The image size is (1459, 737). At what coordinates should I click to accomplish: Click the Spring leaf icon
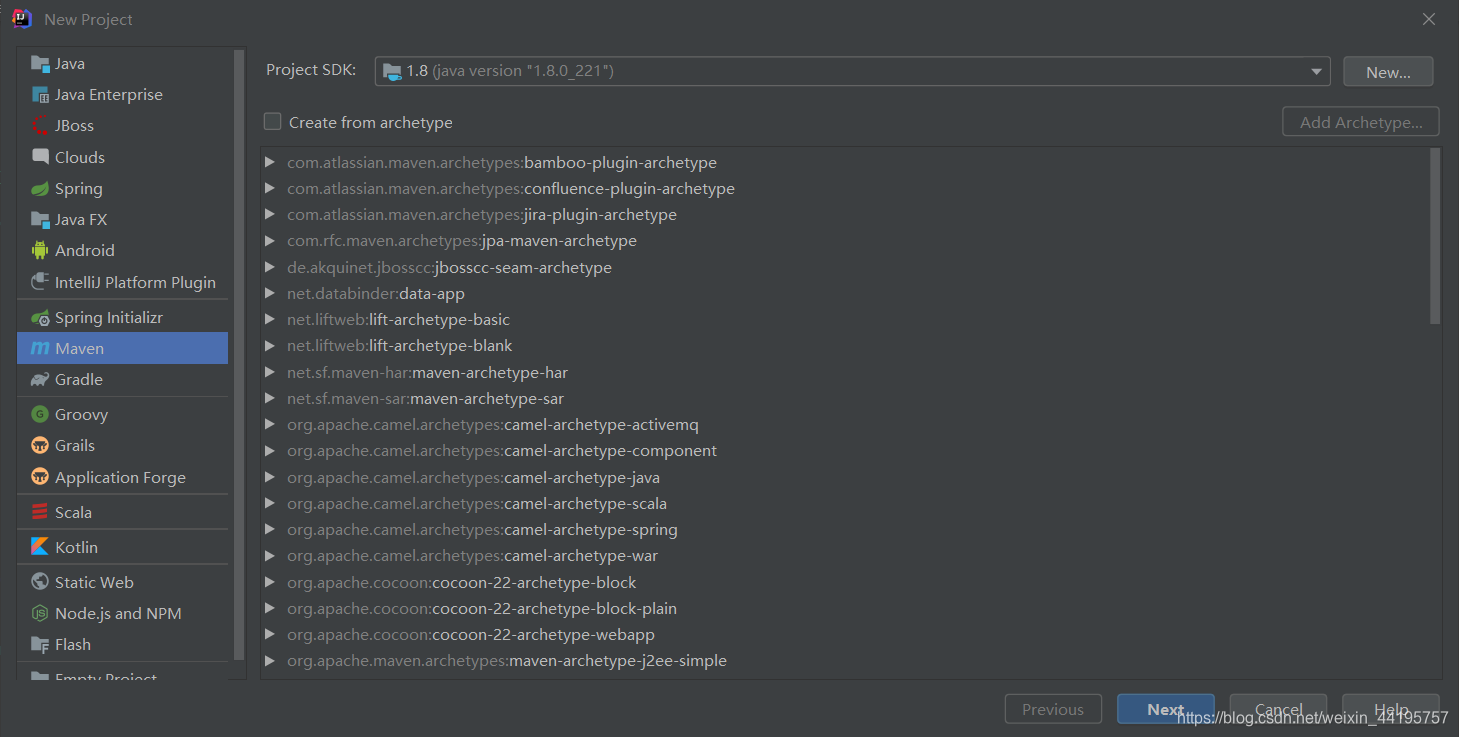pos(40,189)
